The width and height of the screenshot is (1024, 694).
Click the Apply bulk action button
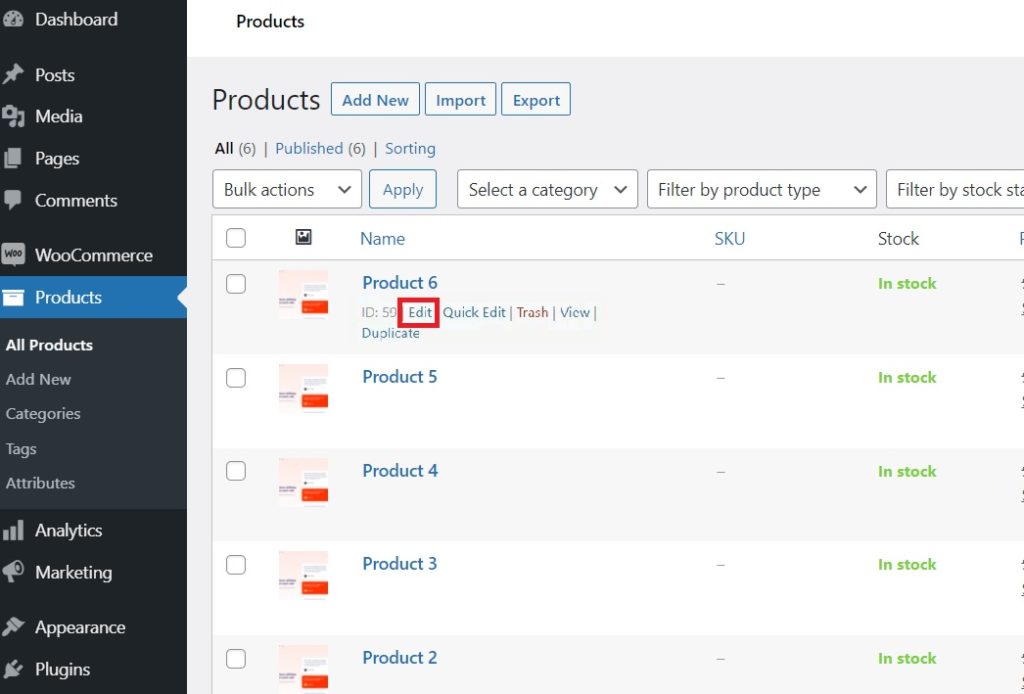point(403,189)
